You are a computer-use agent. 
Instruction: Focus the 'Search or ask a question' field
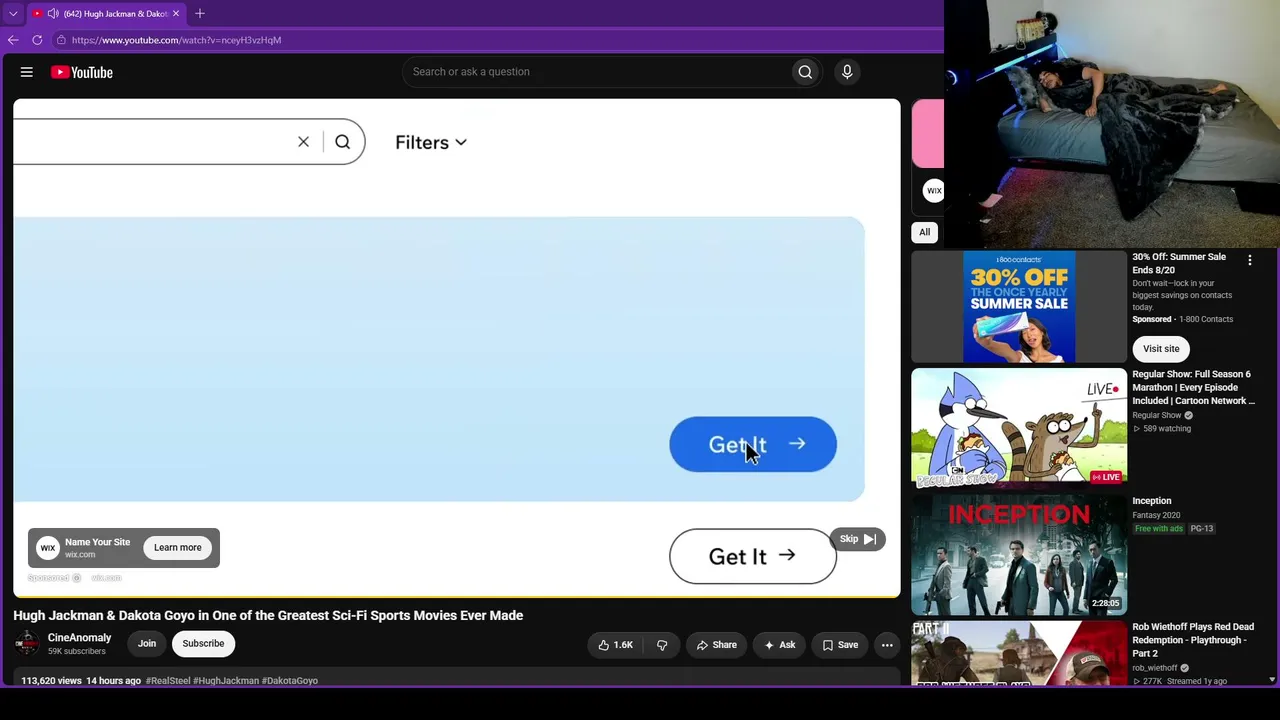click(x=595, y=72)
